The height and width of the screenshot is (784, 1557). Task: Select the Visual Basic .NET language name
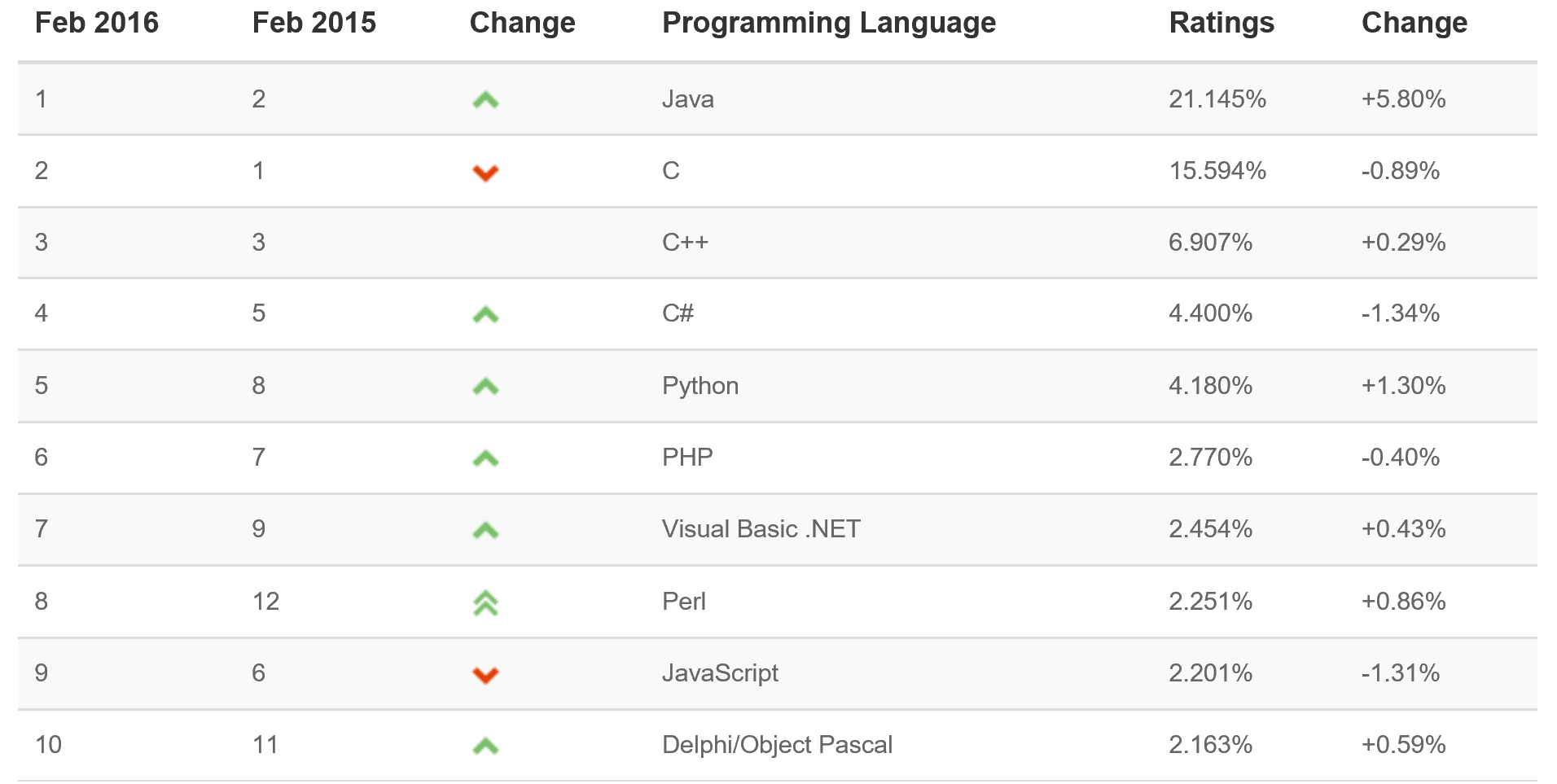click(761, 529)
